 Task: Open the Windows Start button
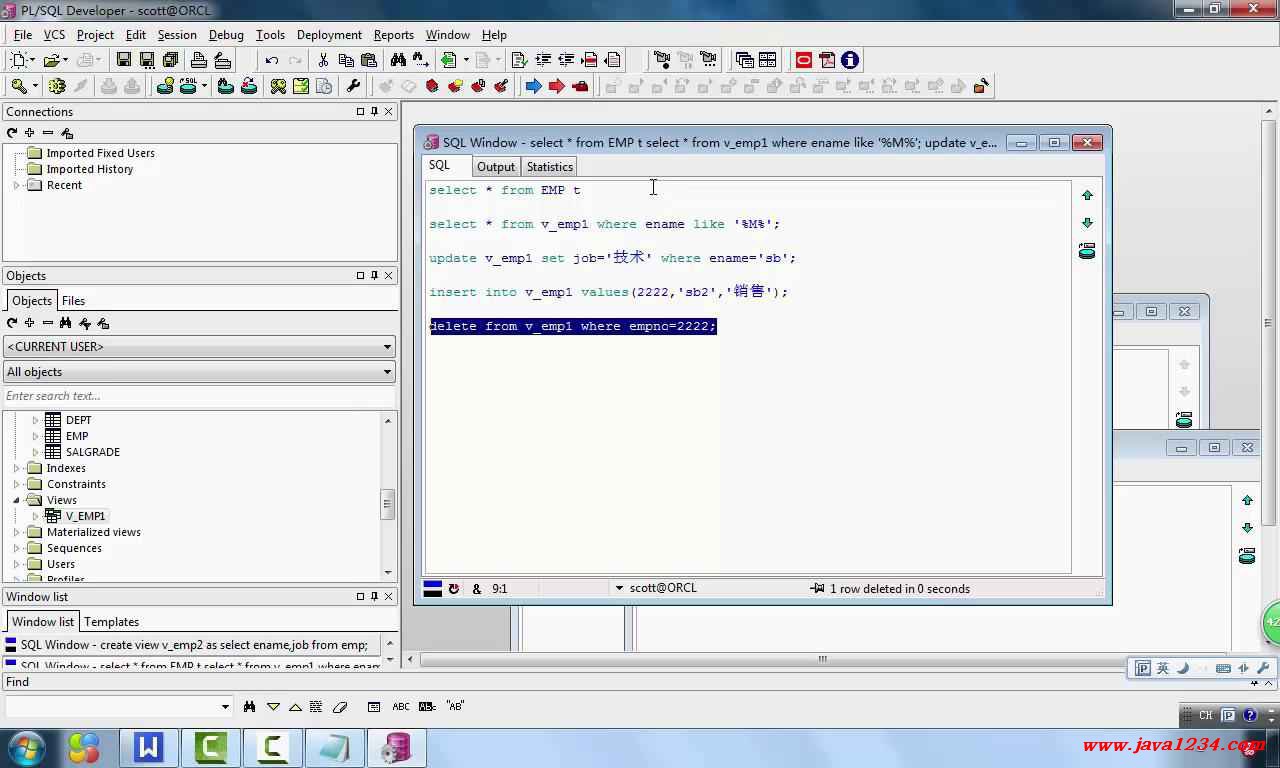tap(26, 748)
